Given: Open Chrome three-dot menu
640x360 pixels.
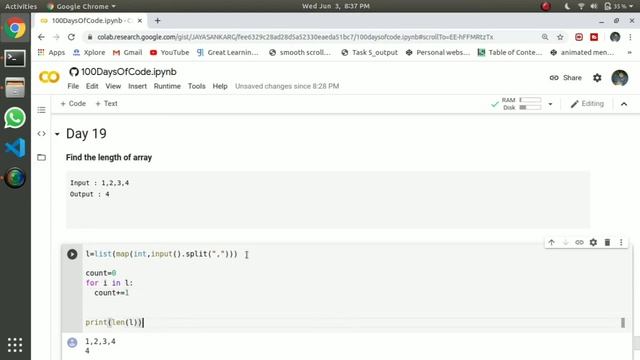Looking at the screenshot, I should click(631, 37).
